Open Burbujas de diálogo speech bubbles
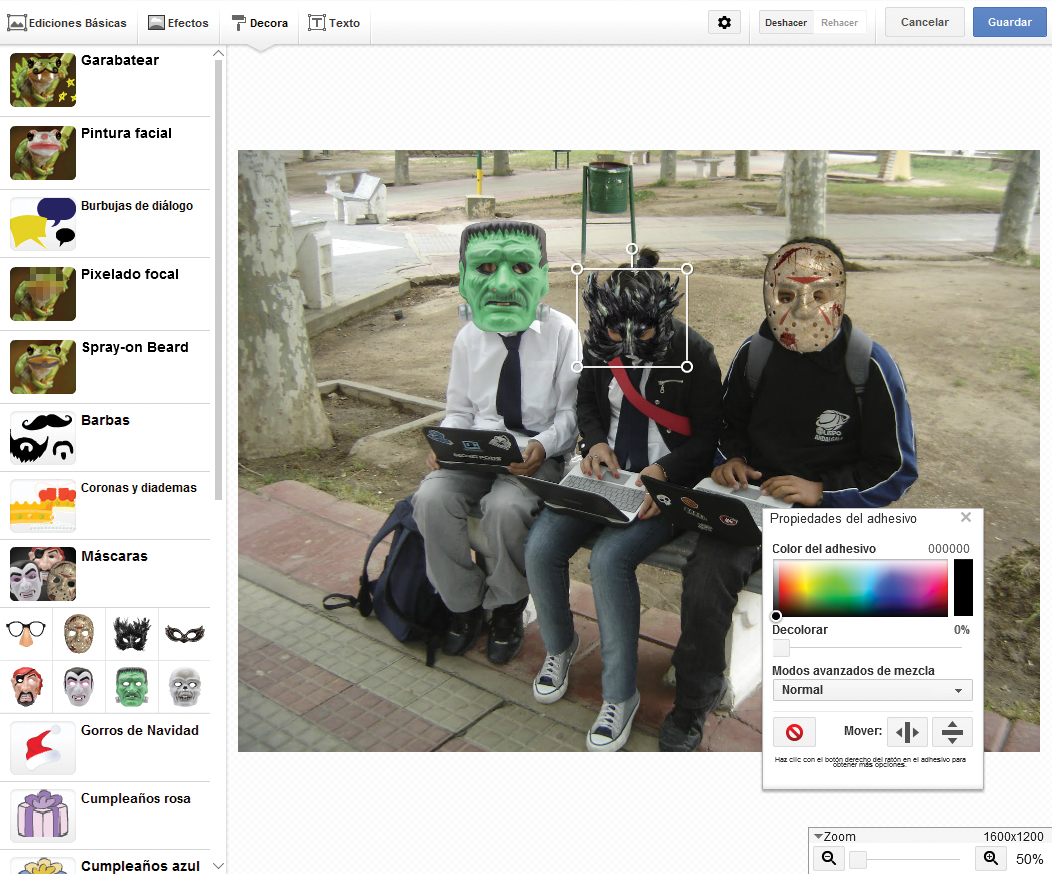Viewport: 1052px width, 874px height. 43,224
